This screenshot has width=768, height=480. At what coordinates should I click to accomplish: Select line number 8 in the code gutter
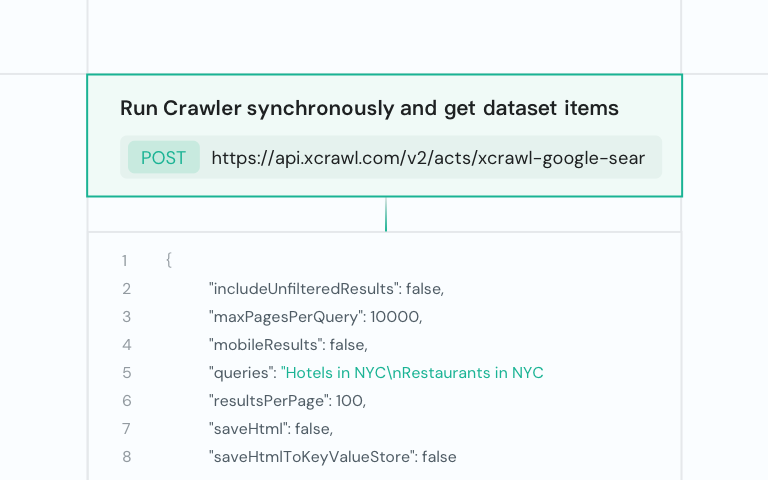pyautogui.click(x=126, y=457)
